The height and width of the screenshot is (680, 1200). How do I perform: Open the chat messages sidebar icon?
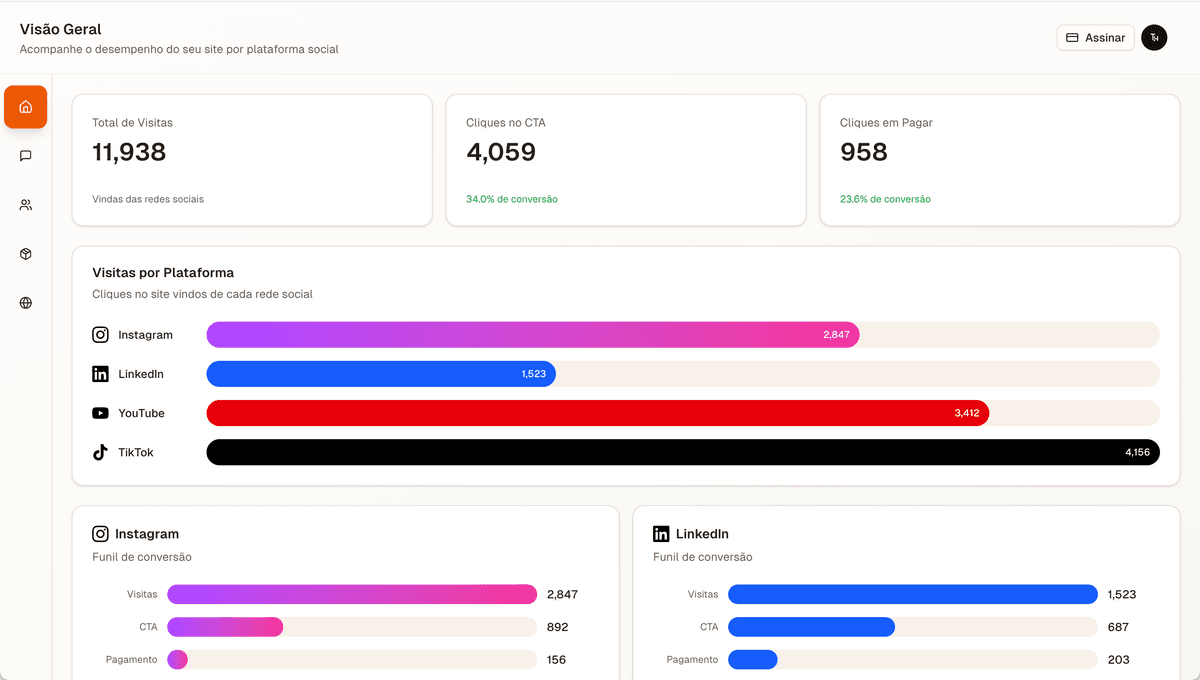[26, 156]
